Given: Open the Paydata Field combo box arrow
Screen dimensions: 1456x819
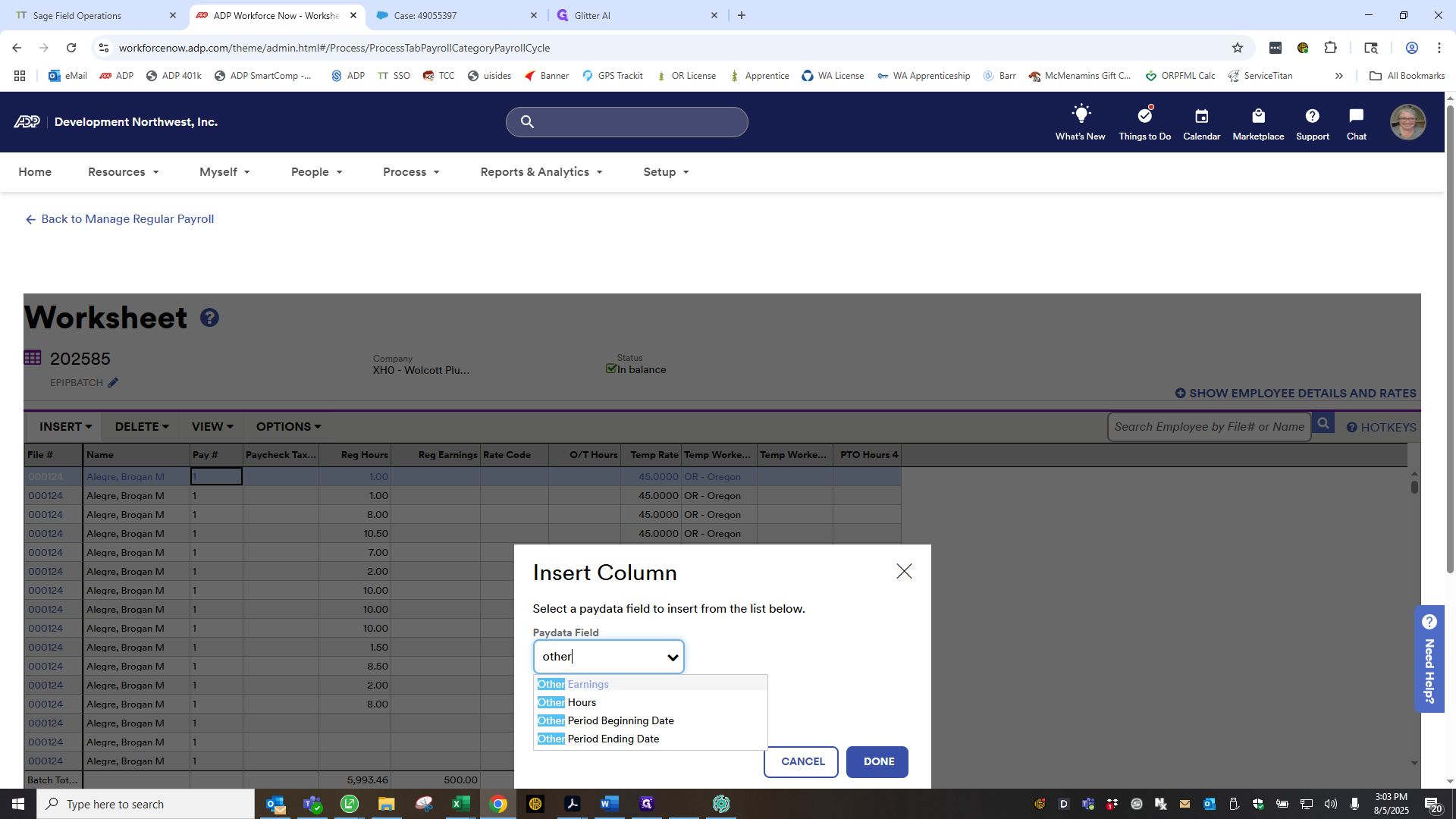Looking at the screenshot, I should point(673,657).
